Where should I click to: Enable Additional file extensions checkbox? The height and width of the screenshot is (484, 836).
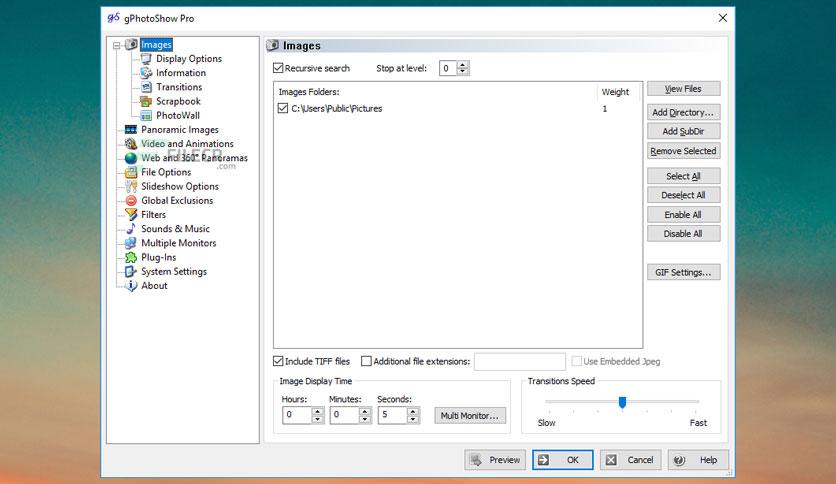pos(366,361)
